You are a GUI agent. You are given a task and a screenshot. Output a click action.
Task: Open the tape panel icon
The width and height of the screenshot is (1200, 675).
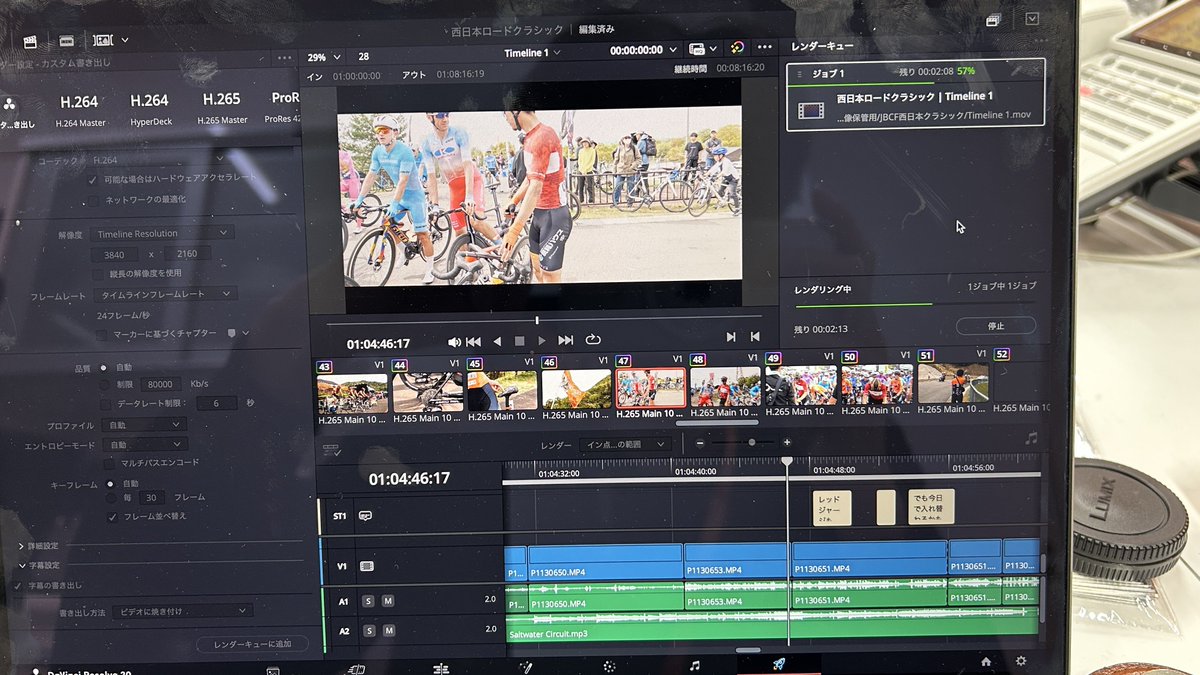pyautogui.click(x=66, y=41)
